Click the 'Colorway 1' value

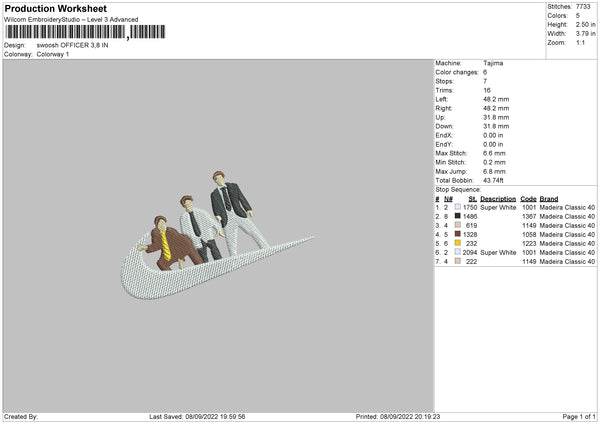tap(53, 54)
